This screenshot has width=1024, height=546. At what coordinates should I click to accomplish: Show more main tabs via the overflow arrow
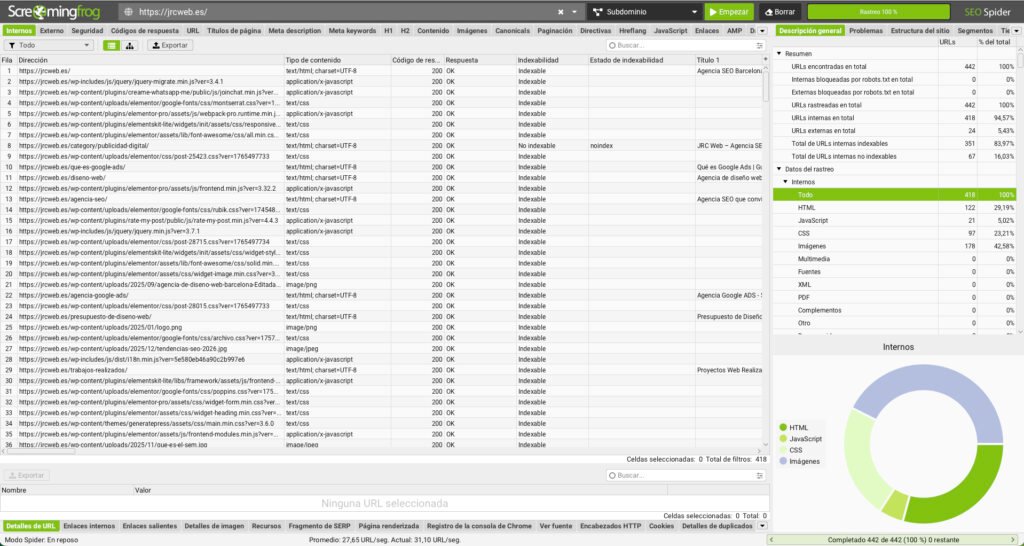(x=761, y=31)
